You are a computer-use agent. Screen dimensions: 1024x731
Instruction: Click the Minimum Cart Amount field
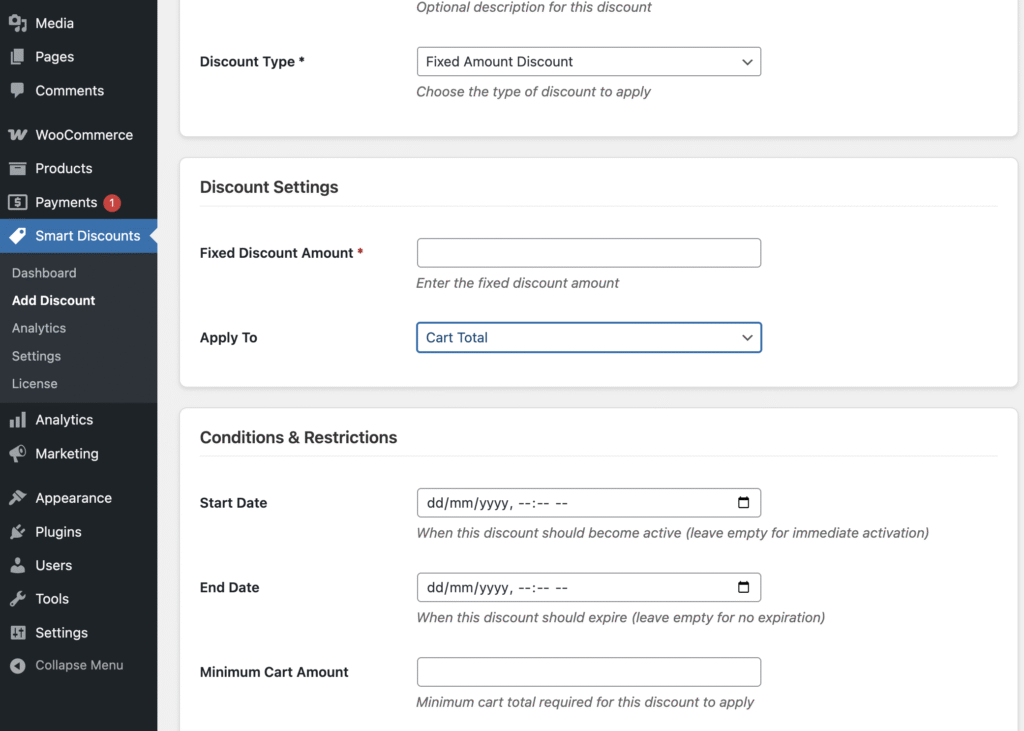[588, 672]
